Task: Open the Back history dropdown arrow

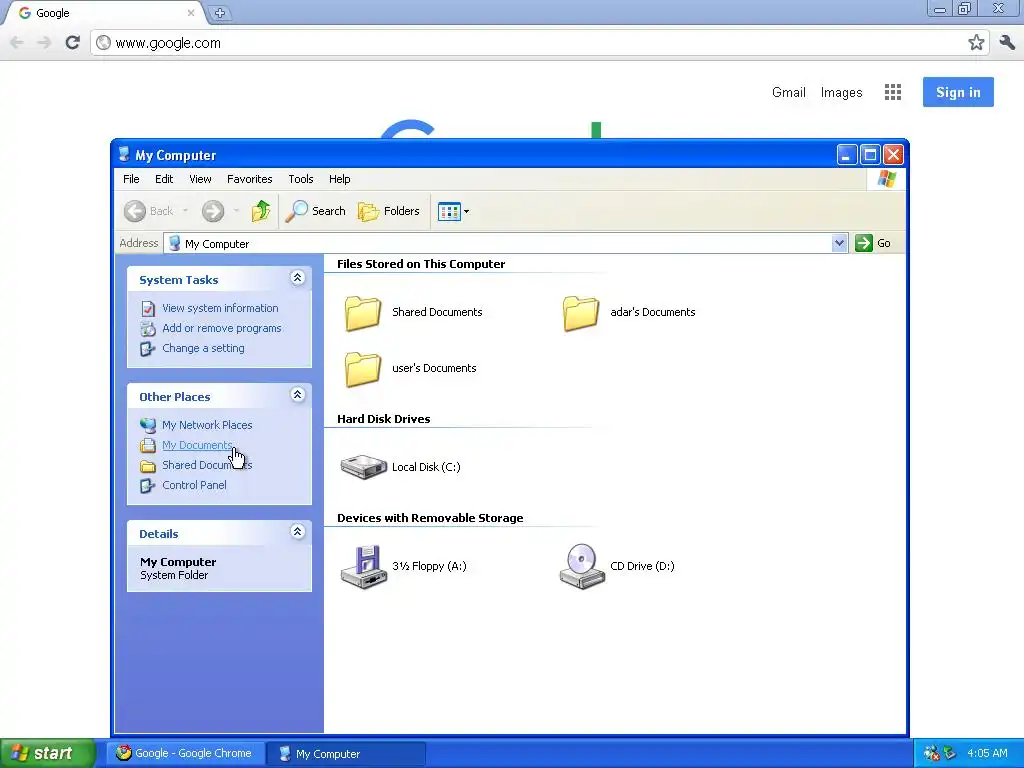Action: pos(185,211)
